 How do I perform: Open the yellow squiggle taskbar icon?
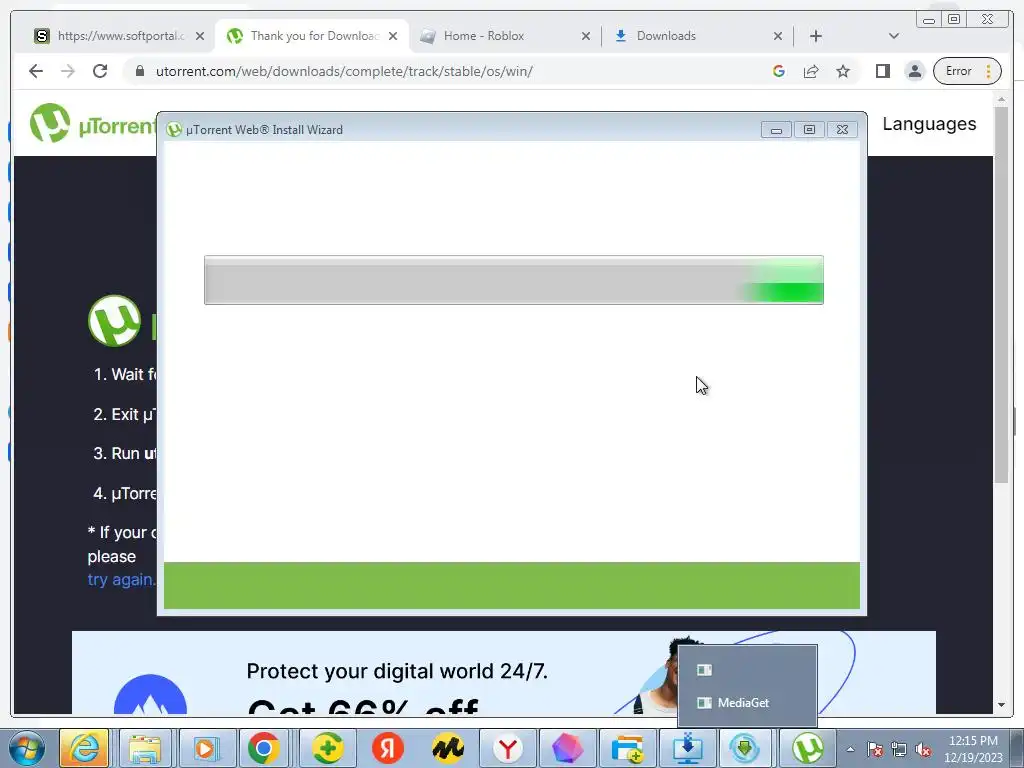[x=447, y=748]
